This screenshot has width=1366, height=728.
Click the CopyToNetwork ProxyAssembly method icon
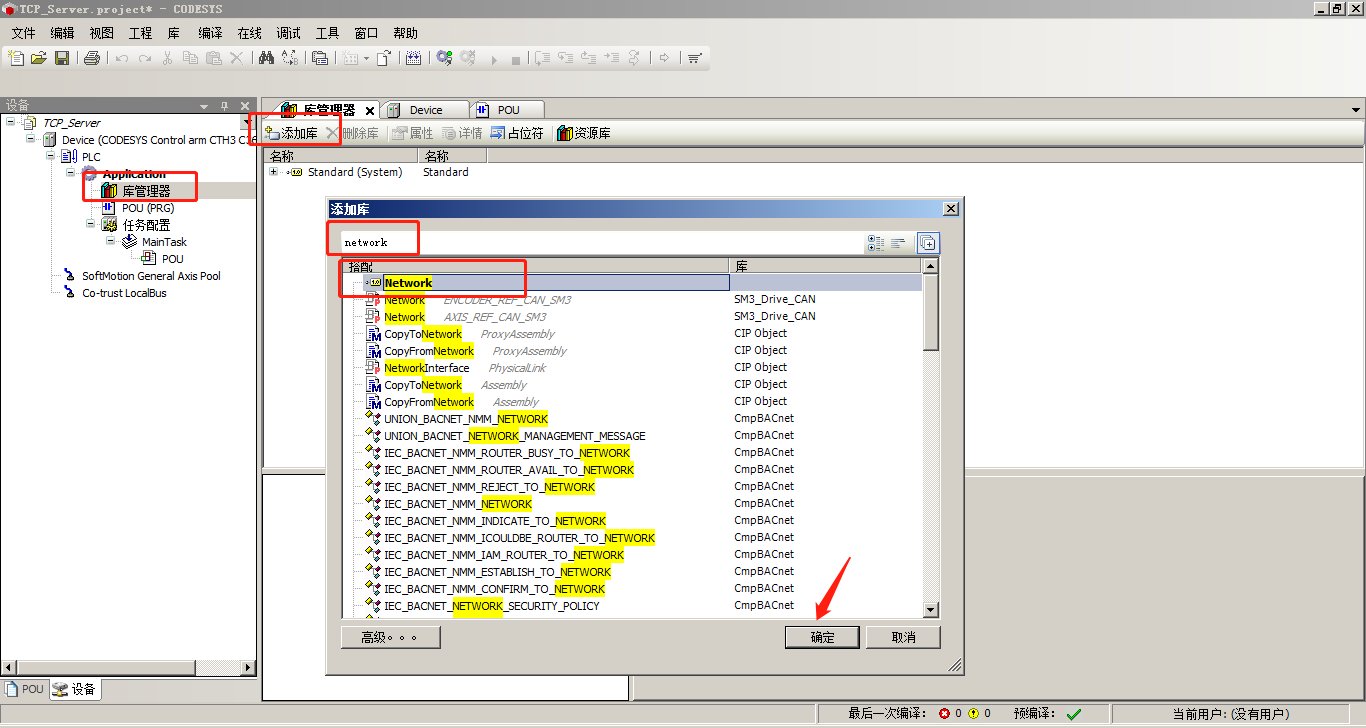(x=374, y=334)
